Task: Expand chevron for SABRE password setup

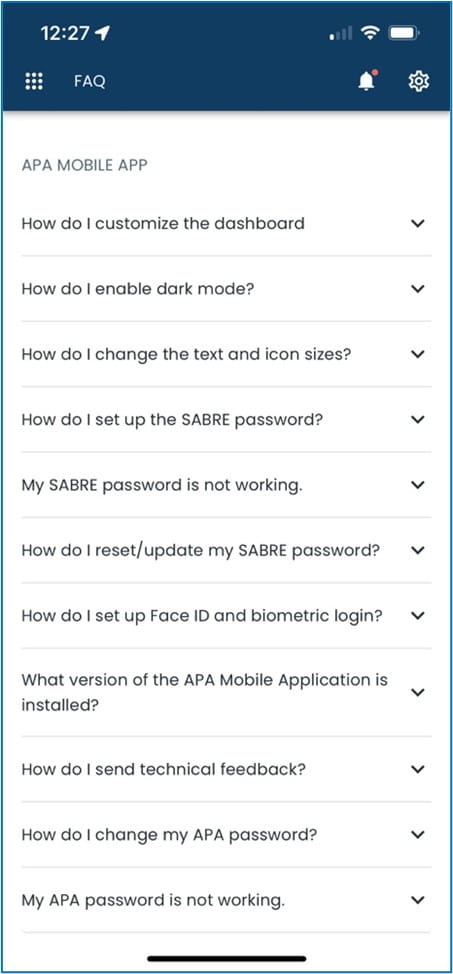Action: tap(418, 419)
